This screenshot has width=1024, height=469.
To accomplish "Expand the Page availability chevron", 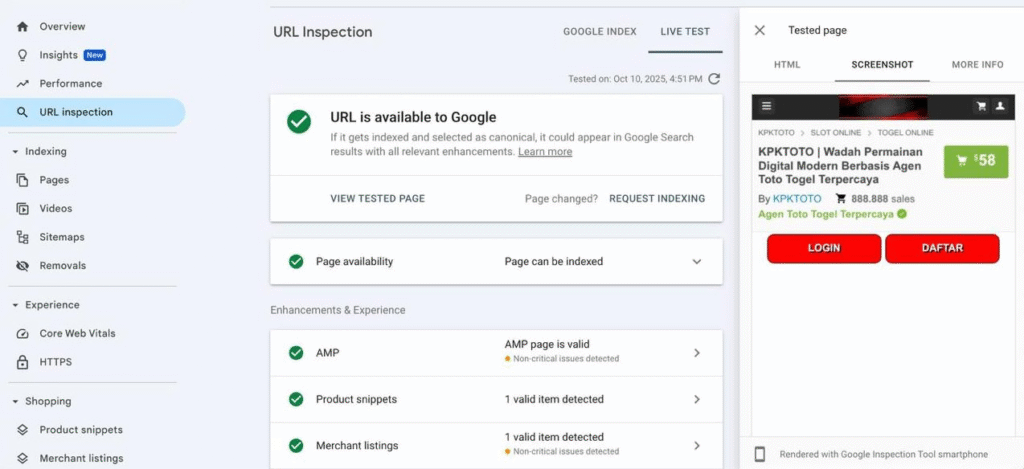I will [697, 261].
